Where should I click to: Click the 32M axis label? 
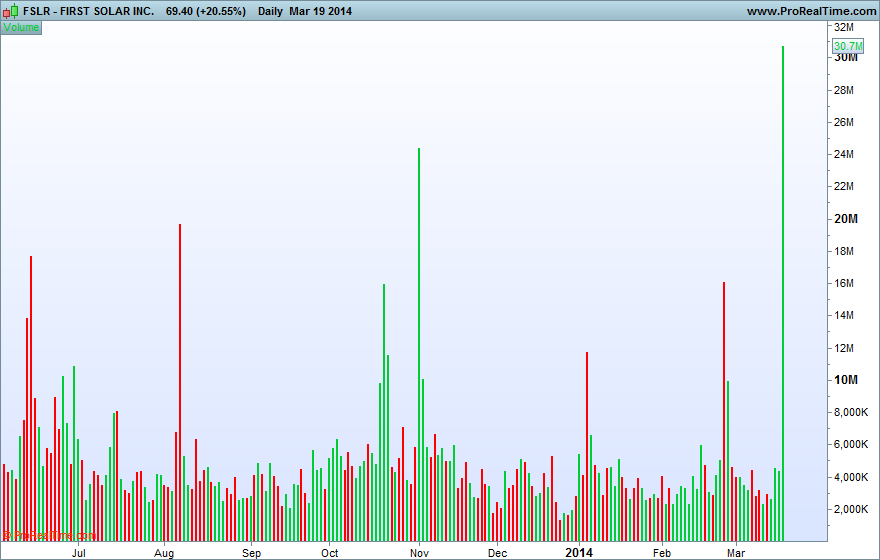tap(844, 27)
